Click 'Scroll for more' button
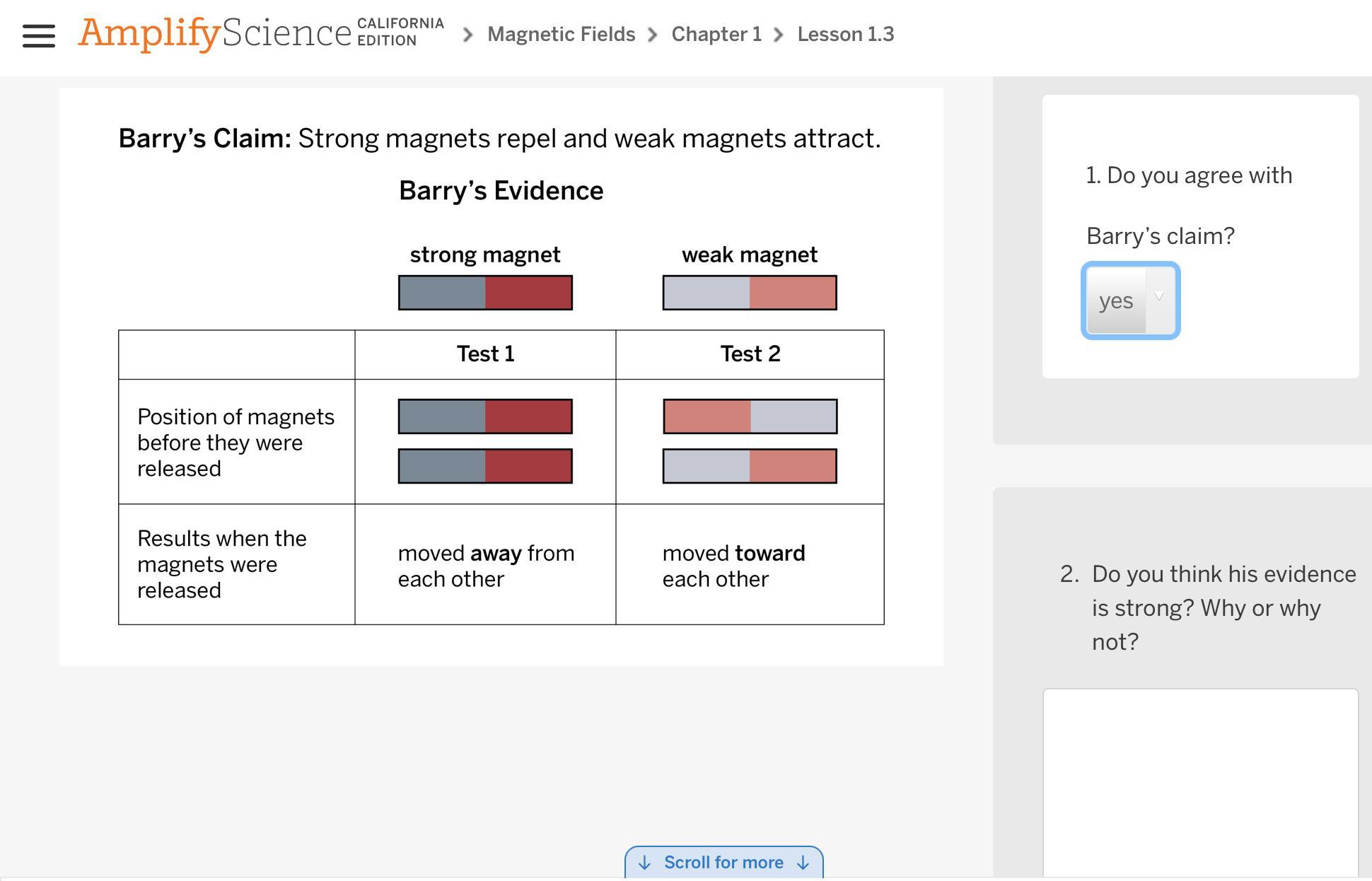The height and width of the screenshot is (881, 1372). pyautogui.click(x=723, y=863)
